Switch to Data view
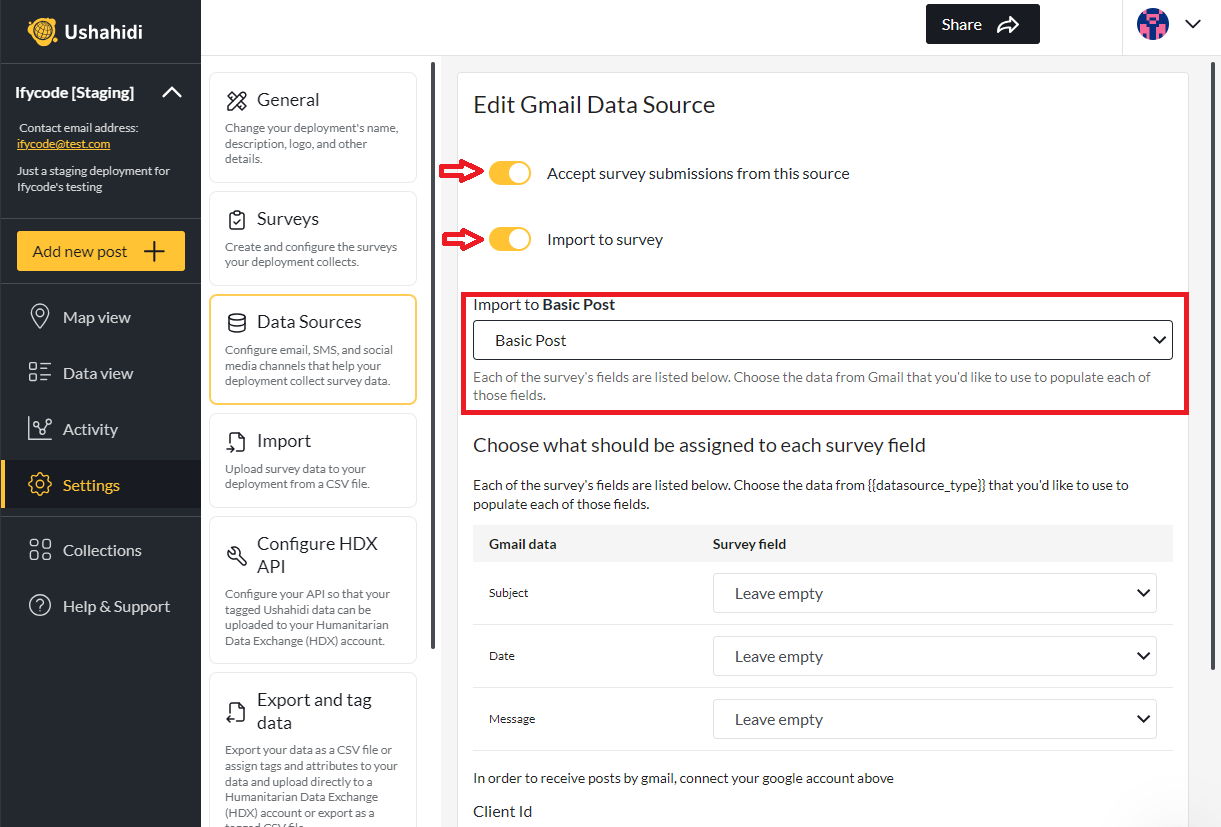Image resolution: width=1221 pixels, height=827 pixels. [42, 372]
